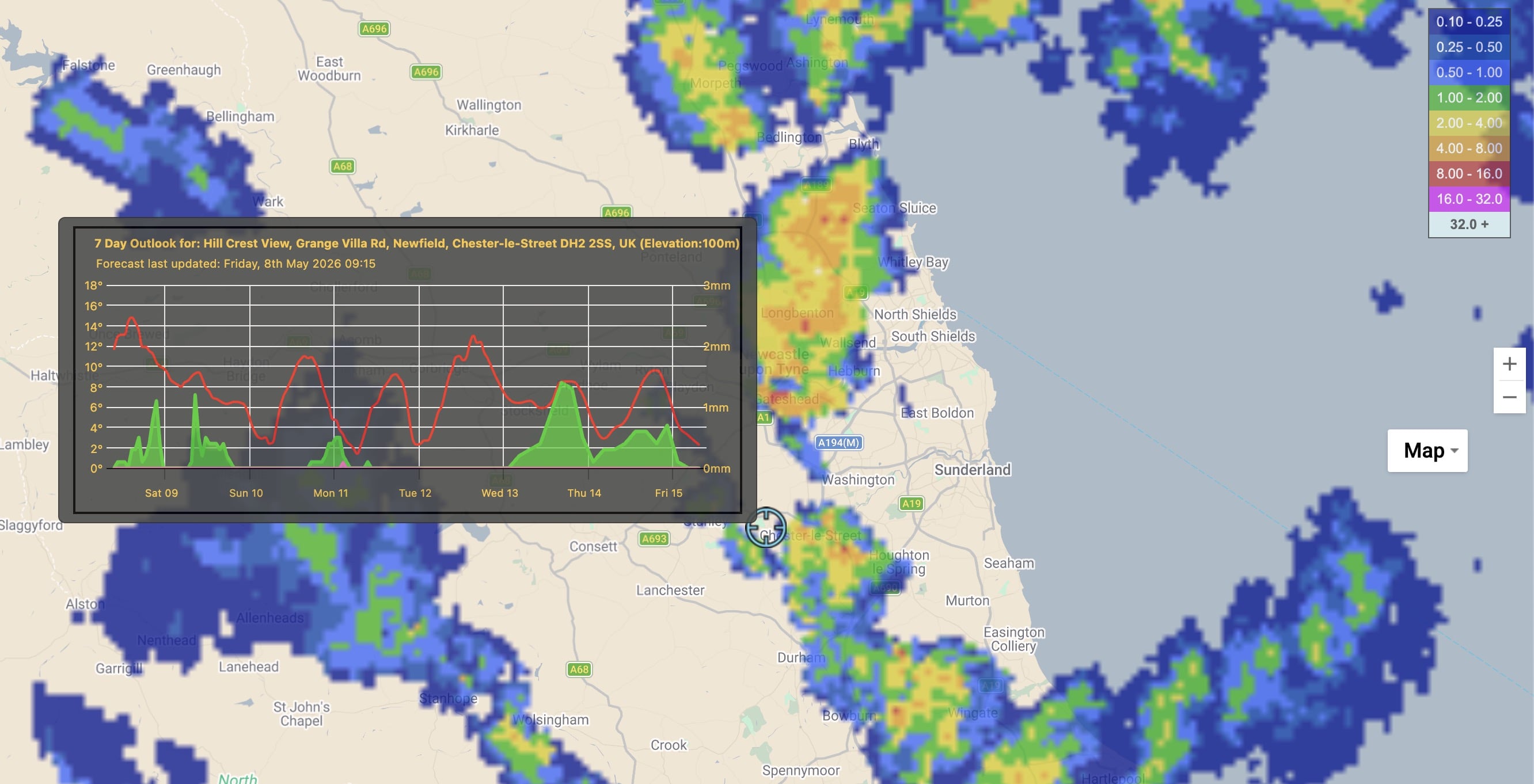Select the 0.10 - 0.25 legend swatch
This screenshot has width=1534, height=784.
tap(1468, 21)
